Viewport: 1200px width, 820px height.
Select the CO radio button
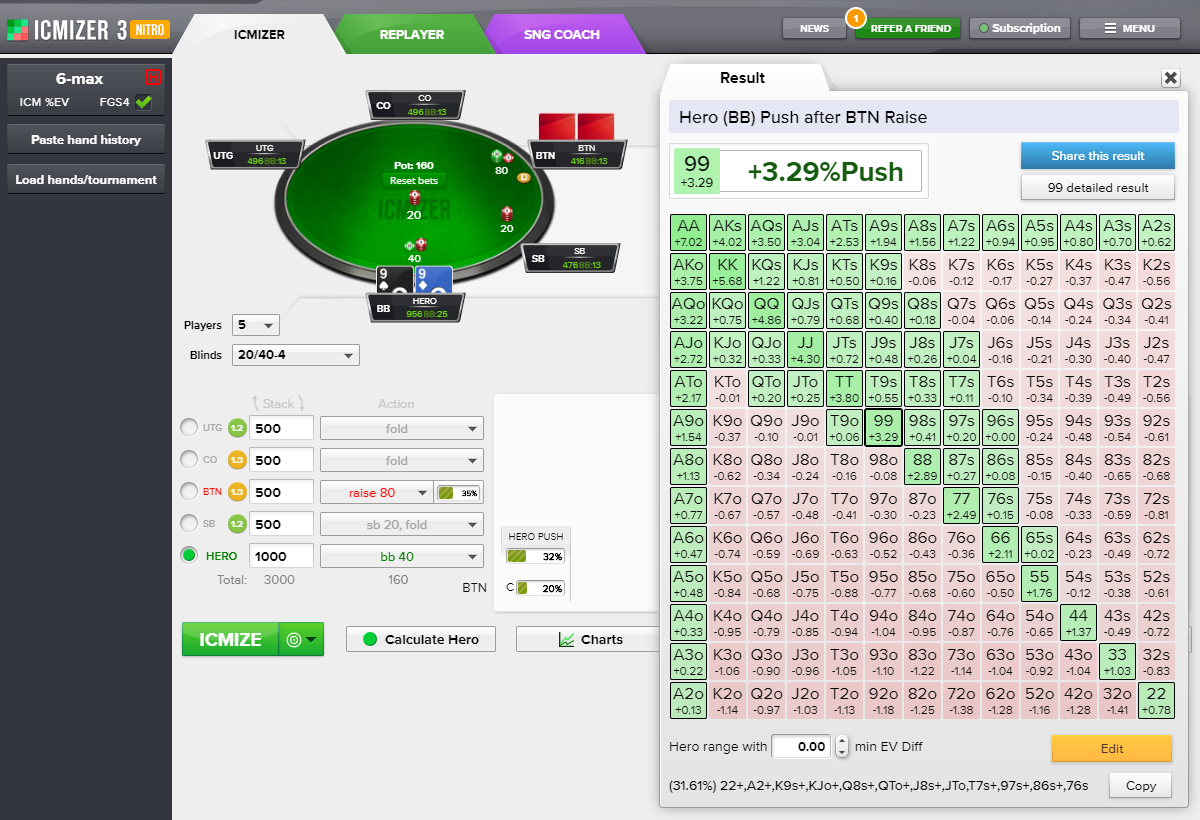(189, 460)
